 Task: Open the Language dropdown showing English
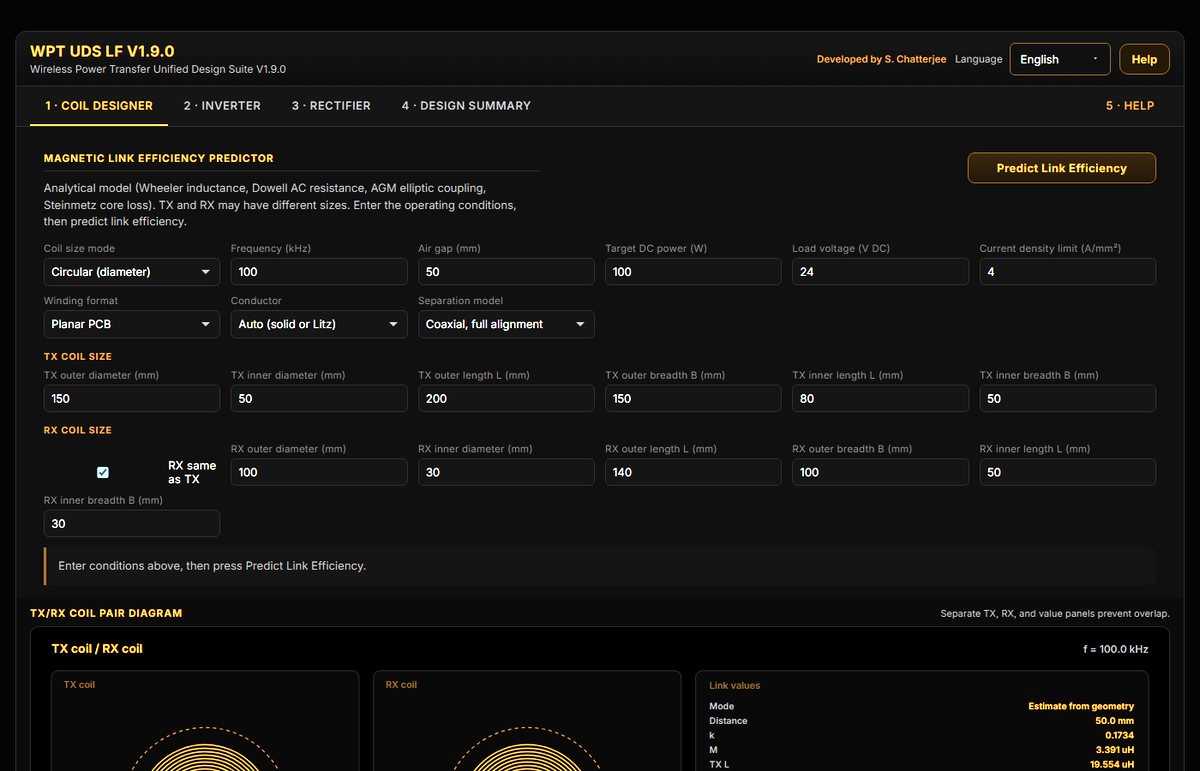(1060, 59)
